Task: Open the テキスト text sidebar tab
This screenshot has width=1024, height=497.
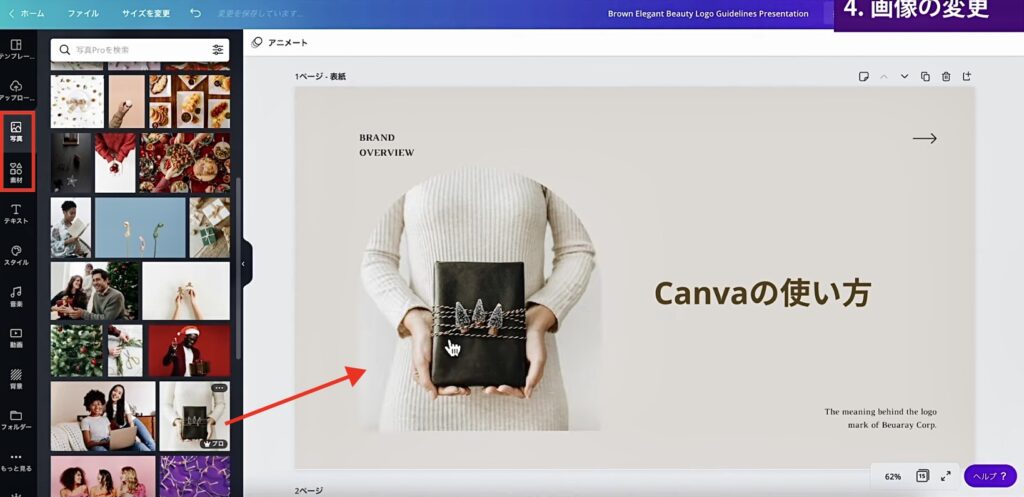Action: pos(16,214)
